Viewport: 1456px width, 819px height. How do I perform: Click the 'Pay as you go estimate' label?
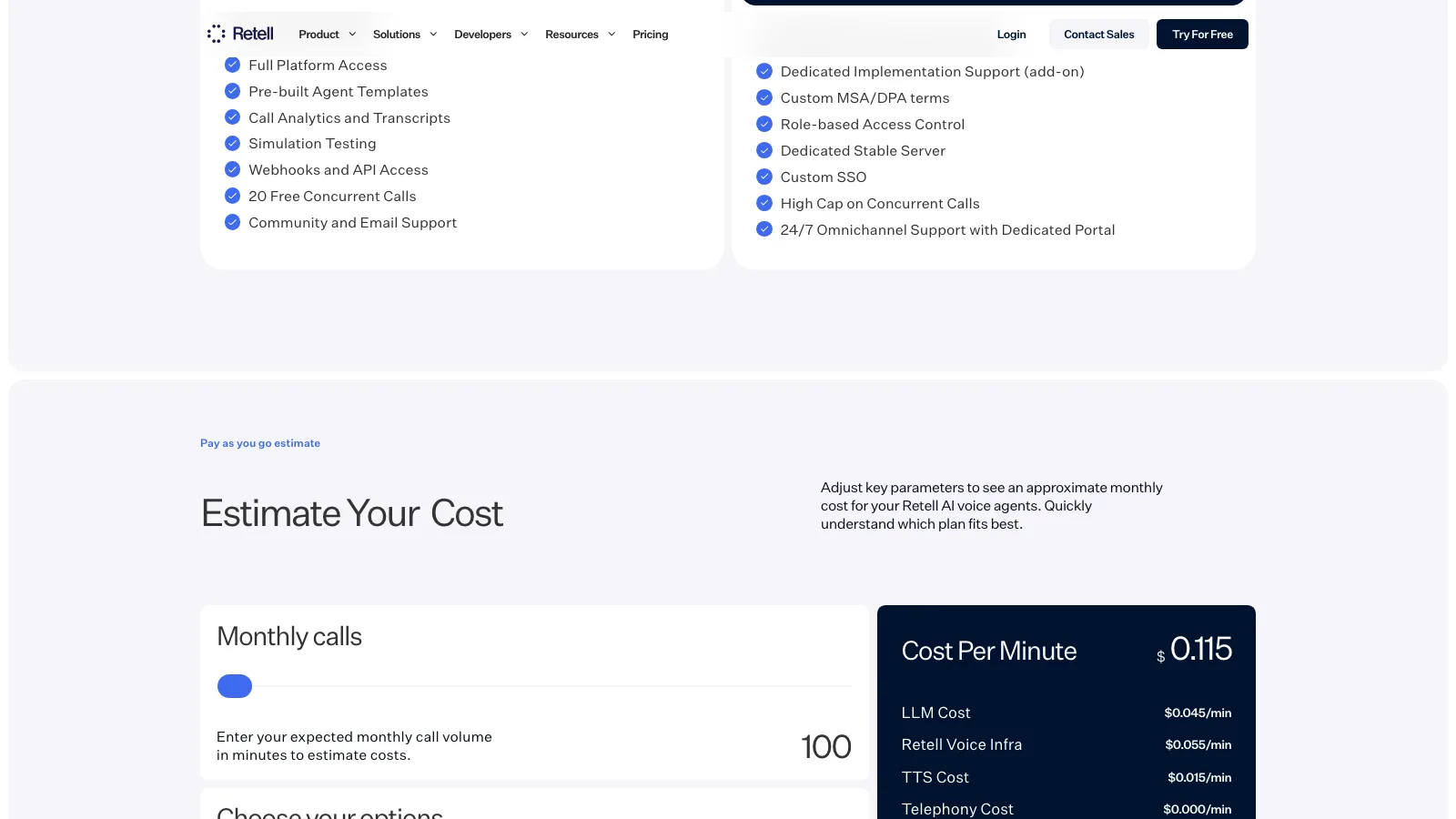point(260,443)
